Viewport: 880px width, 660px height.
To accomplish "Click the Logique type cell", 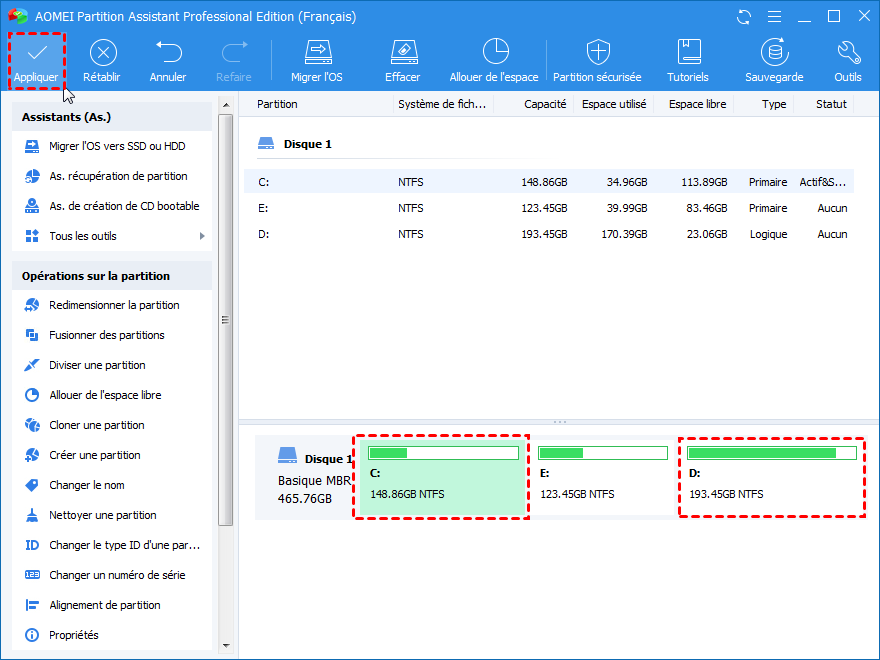I will 768,235.
